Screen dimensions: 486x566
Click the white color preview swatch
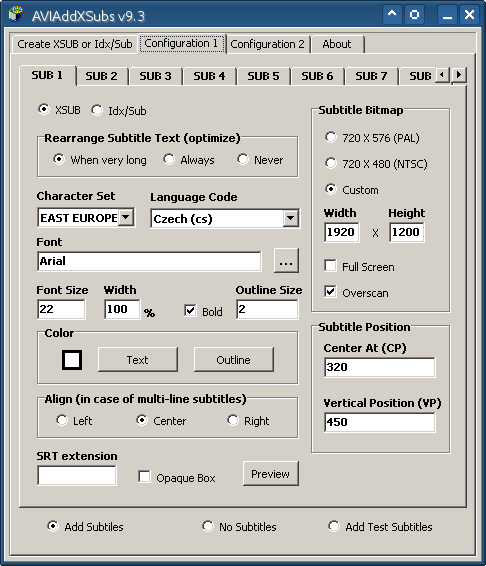coord(72,360)
